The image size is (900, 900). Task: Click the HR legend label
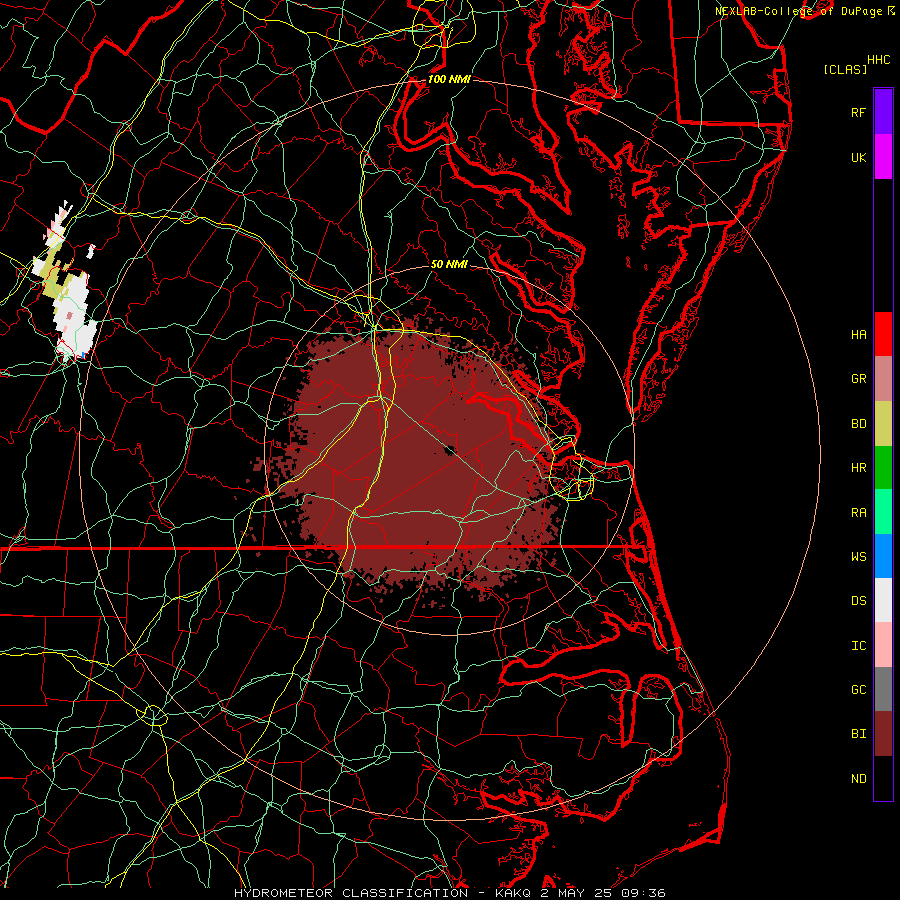(858, 468)
